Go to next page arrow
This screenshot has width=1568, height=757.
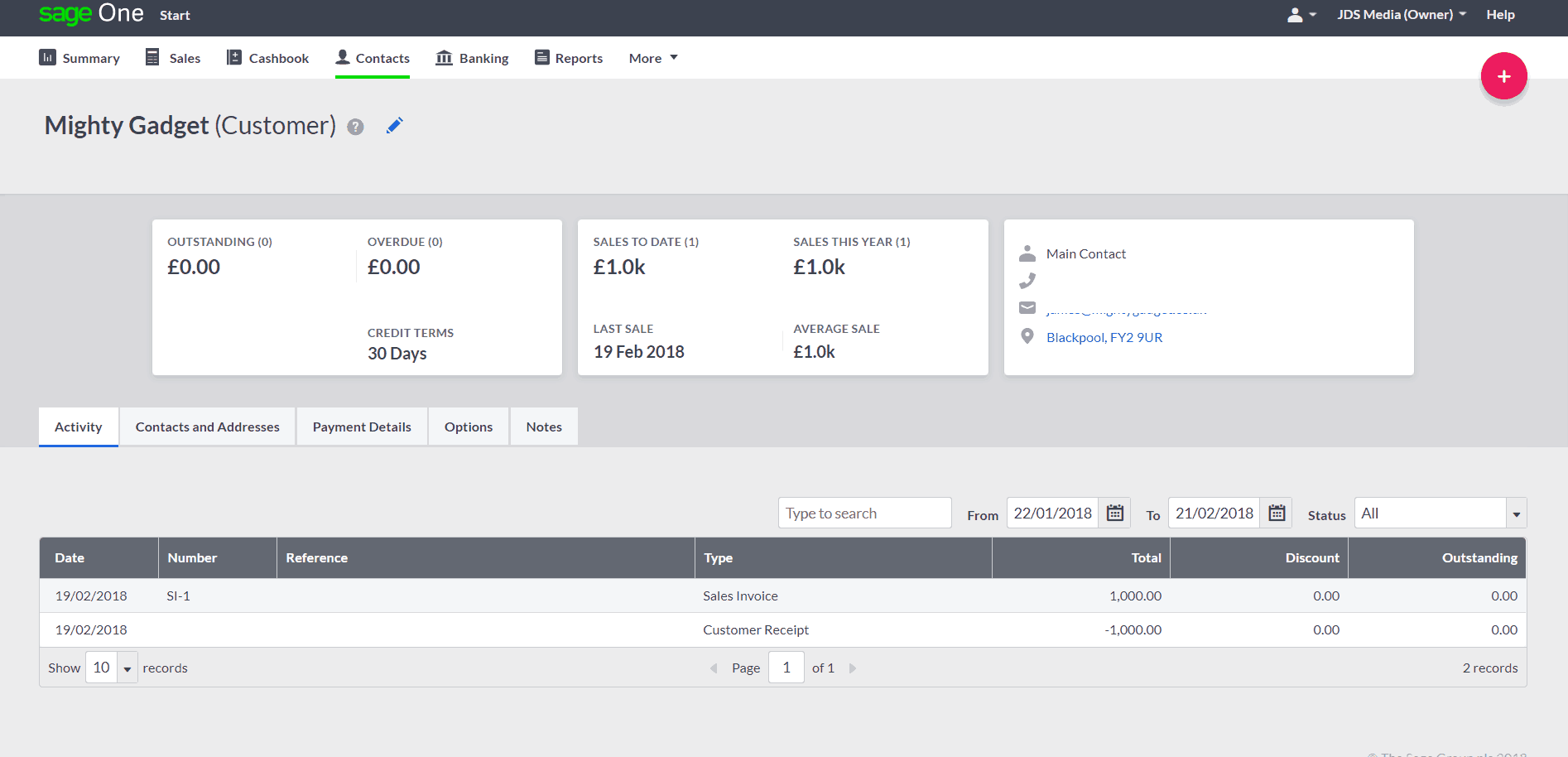point(853,668)
